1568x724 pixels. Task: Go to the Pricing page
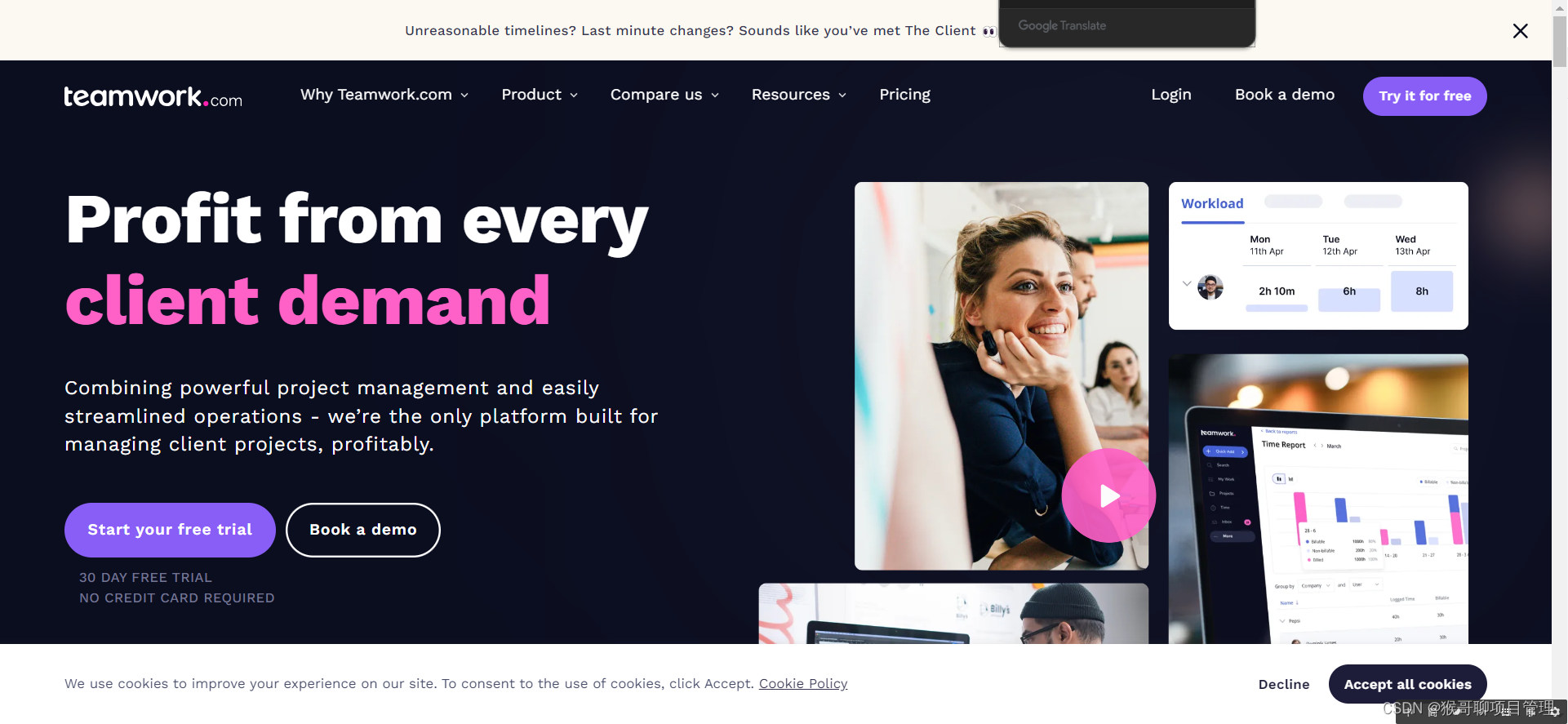click(904, 95)
